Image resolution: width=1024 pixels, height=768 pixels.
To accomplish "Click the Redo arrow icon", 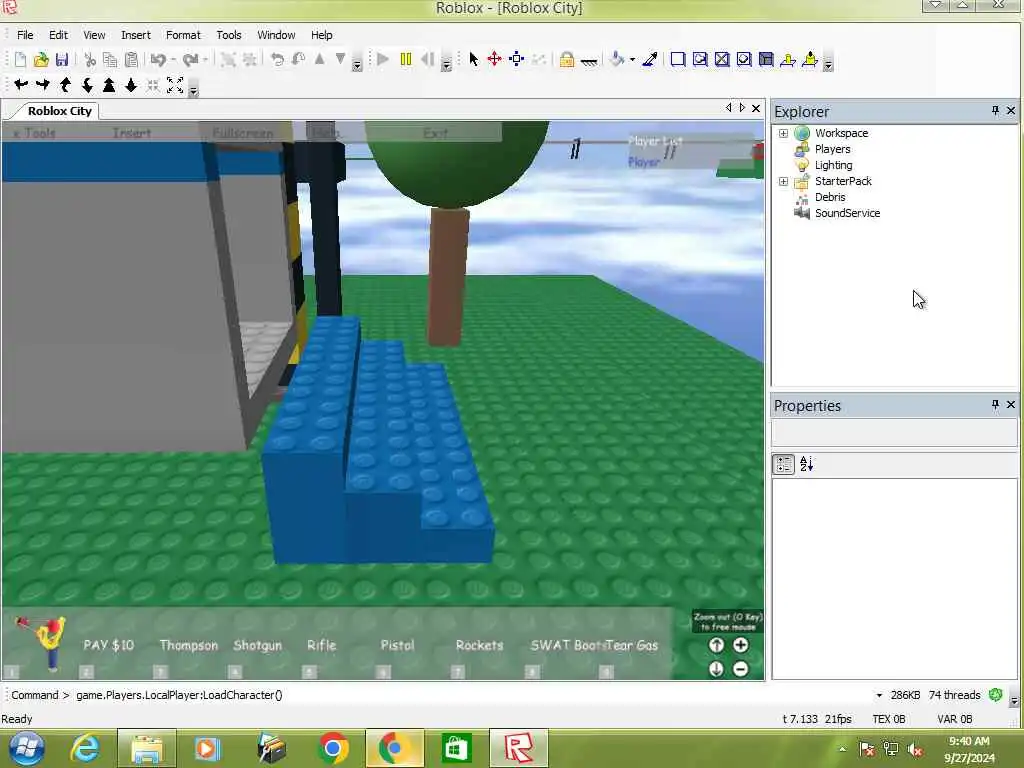I will (x=191, y=60).
